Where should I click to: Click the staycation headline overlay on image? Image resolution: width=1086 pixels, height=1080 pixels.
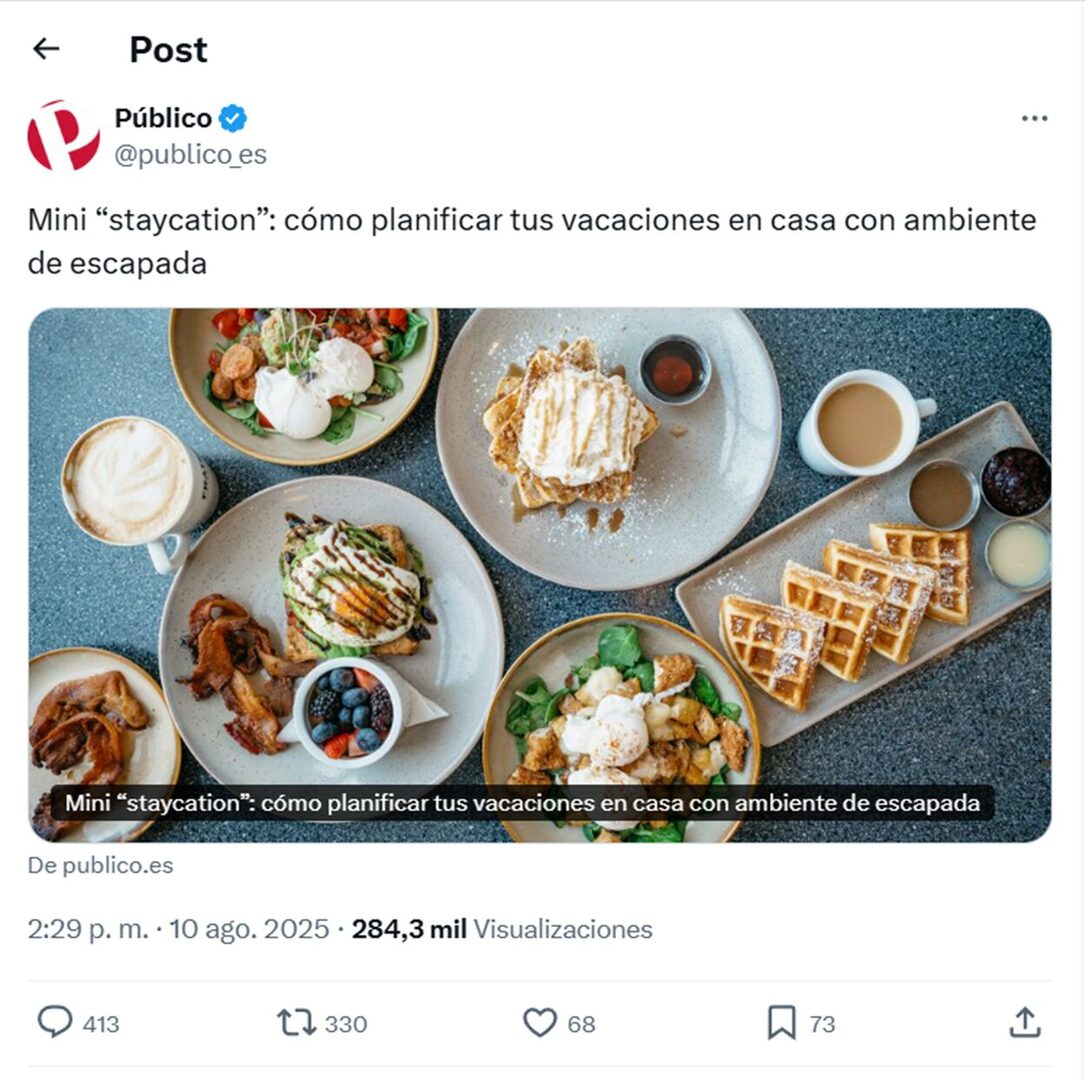point(522,803)
